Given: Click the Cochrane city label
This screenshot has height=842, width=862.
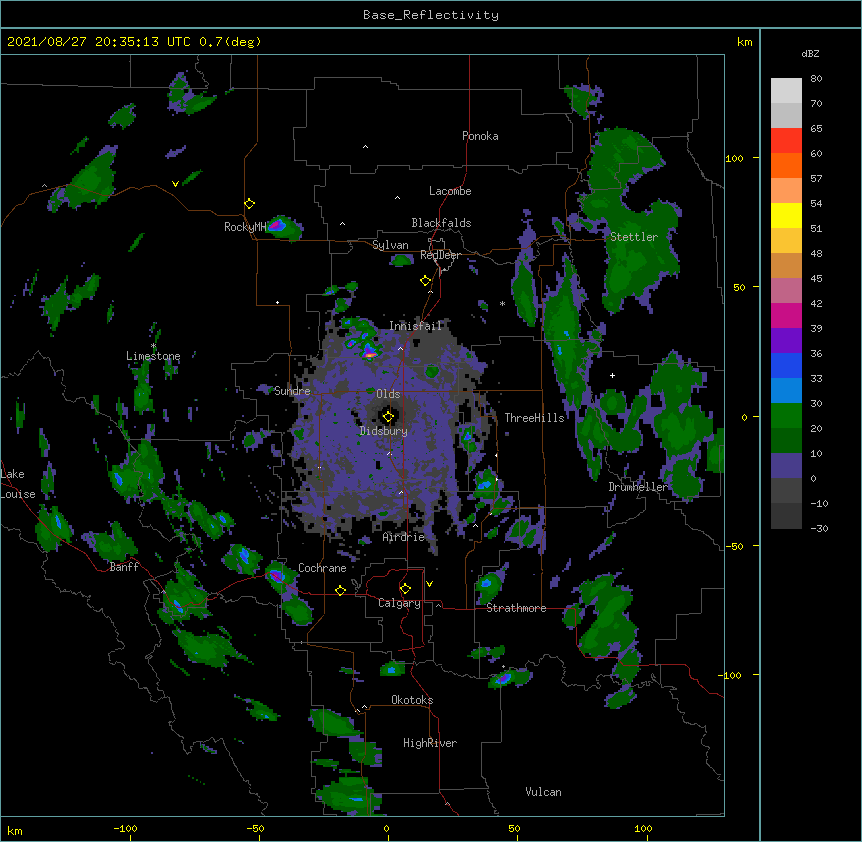Looking at the screenshot, I should coord(322,568).
